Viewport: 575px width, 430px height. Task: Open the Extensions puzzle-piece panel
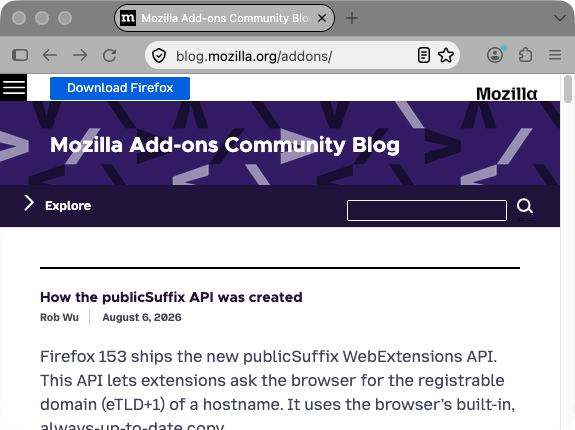525,55
